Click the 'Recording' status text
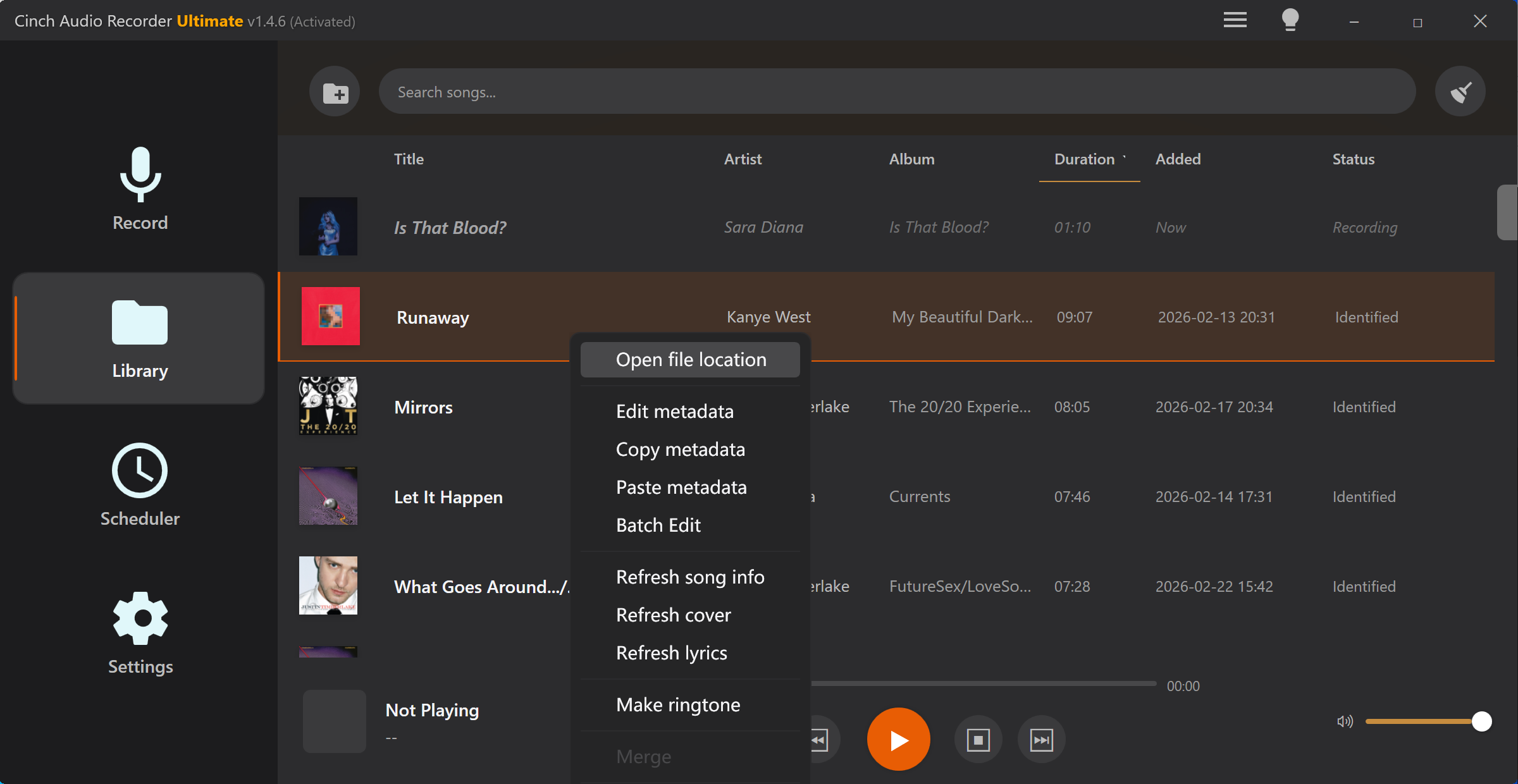The height and width of the screenshot is (784, 1518). 1365,227
